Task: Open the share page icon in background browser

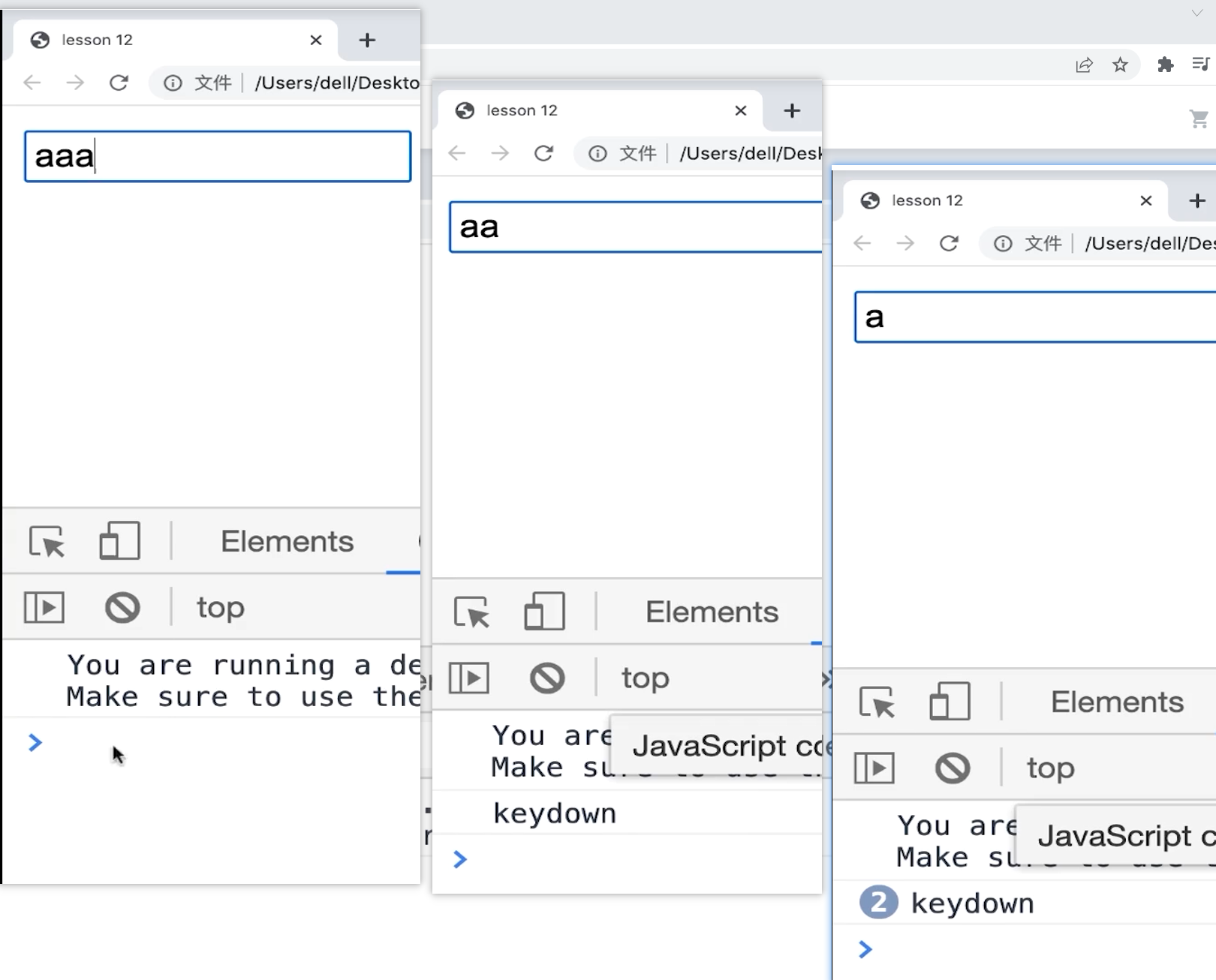Action: [1084, 65]
